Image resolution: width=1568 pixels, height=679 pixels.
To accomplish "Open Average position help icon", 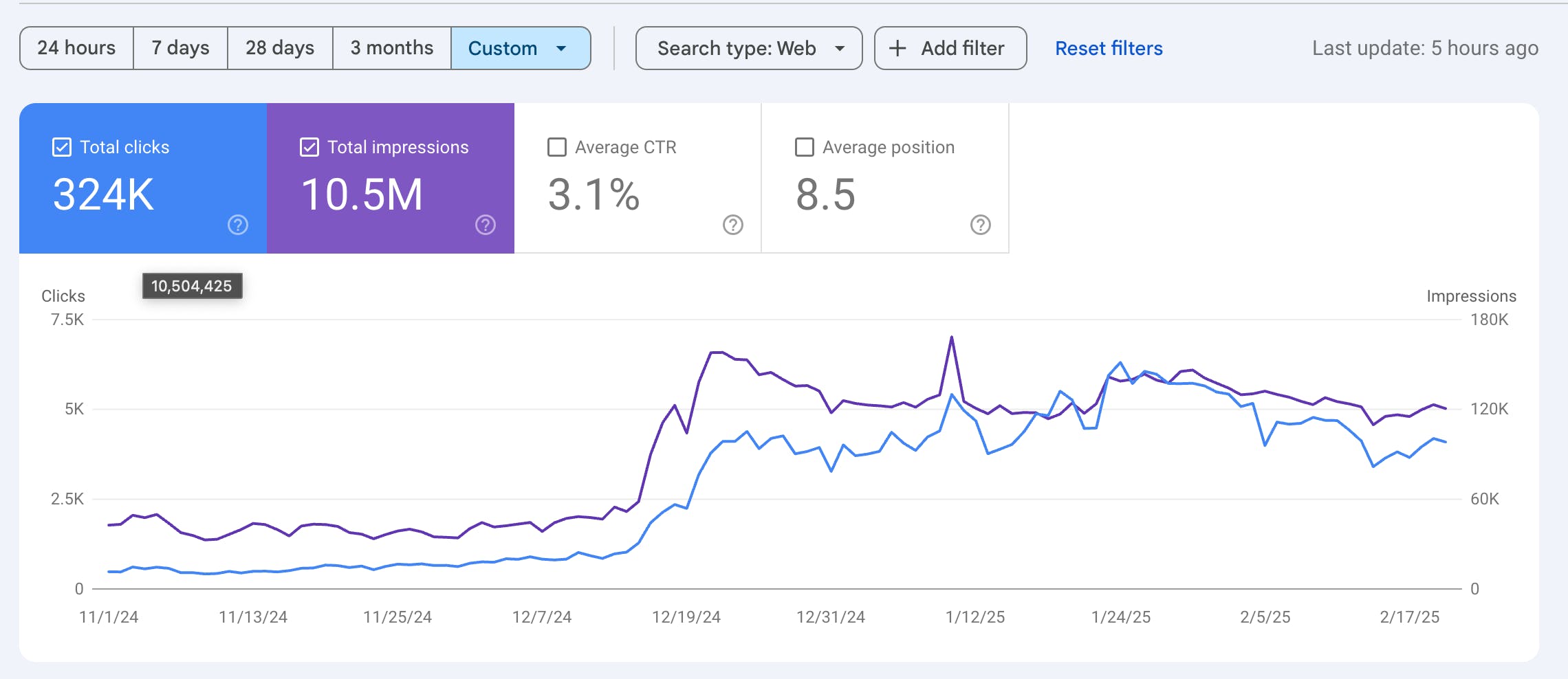I will point(981,225).
